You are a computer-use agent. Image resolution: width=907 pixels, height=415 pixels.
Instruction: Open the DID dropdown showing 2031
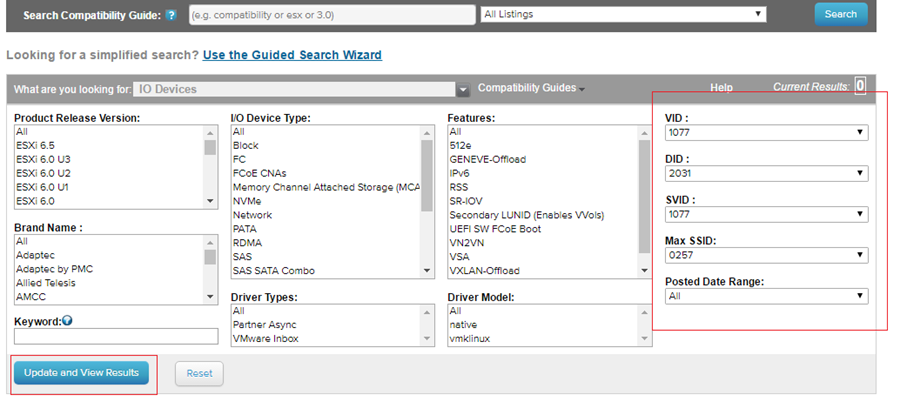(766, 173)
